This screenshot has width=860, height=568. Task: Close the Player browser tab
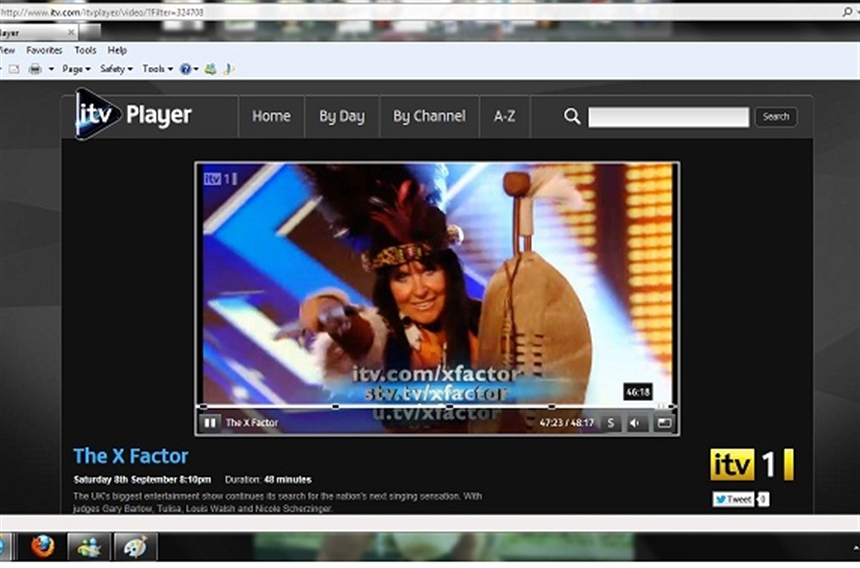(x=71, y=32)
